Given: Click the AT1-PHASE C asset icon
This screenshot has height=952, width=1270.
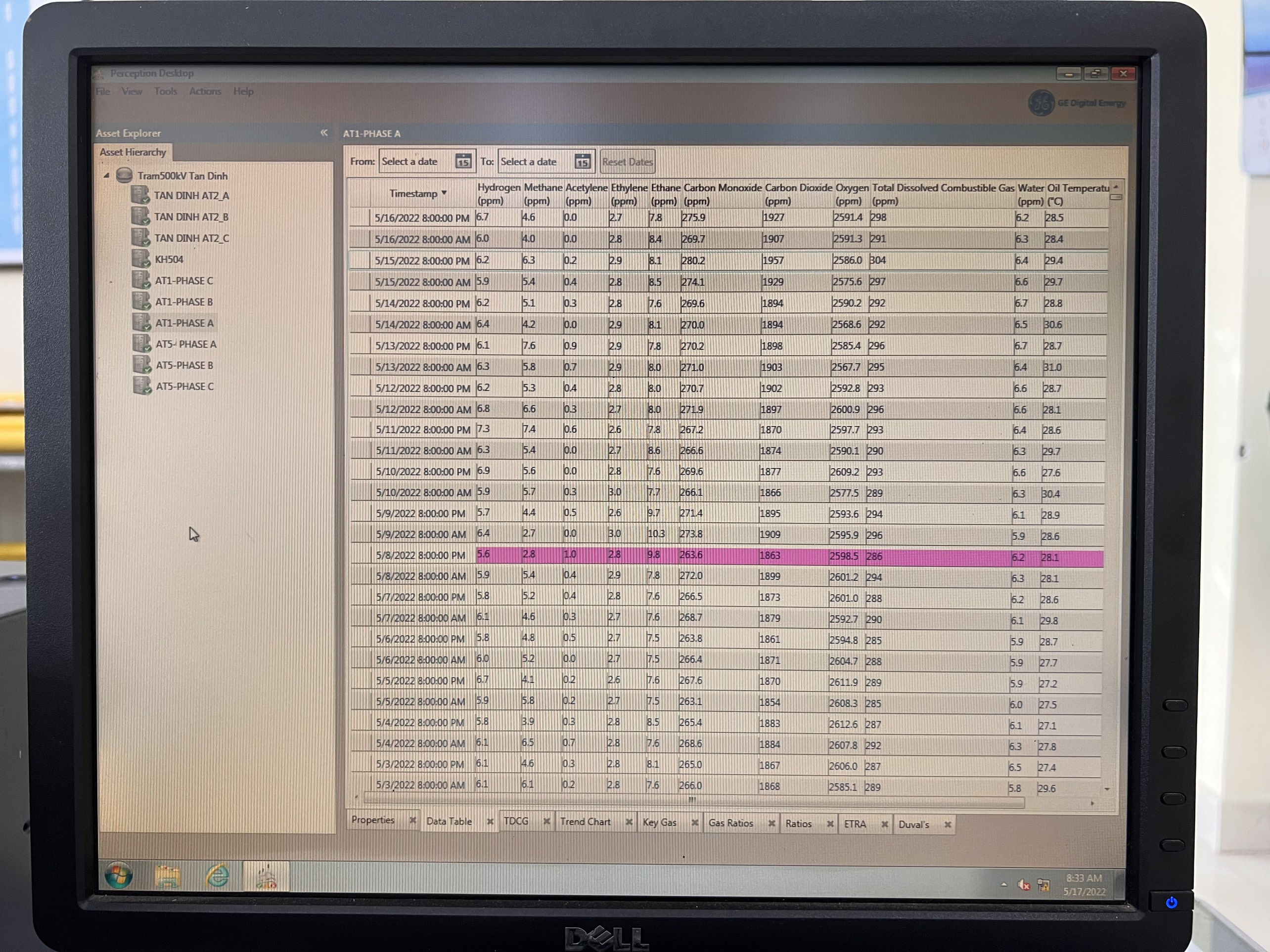Looking at the screenshot, I should click(x=141, y=280).
